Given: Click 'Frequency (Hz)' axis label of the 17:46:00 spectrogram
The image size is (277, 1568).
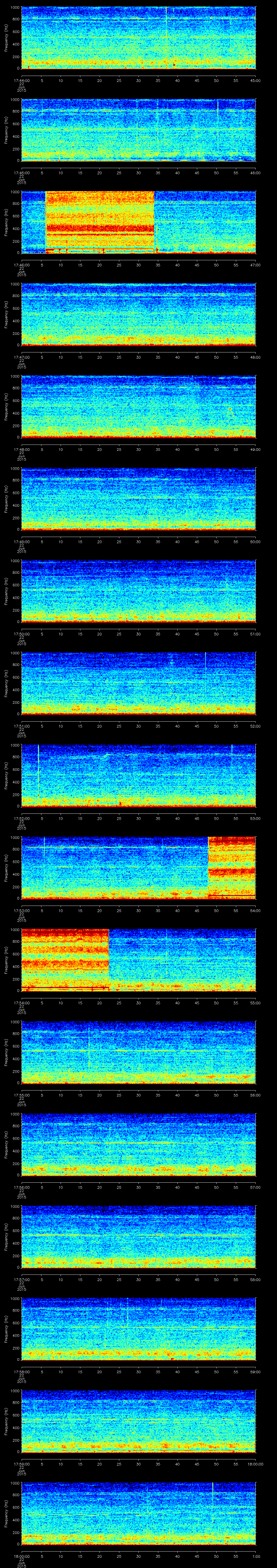Looking at the screenshot, I should click(x=6, y=222).
